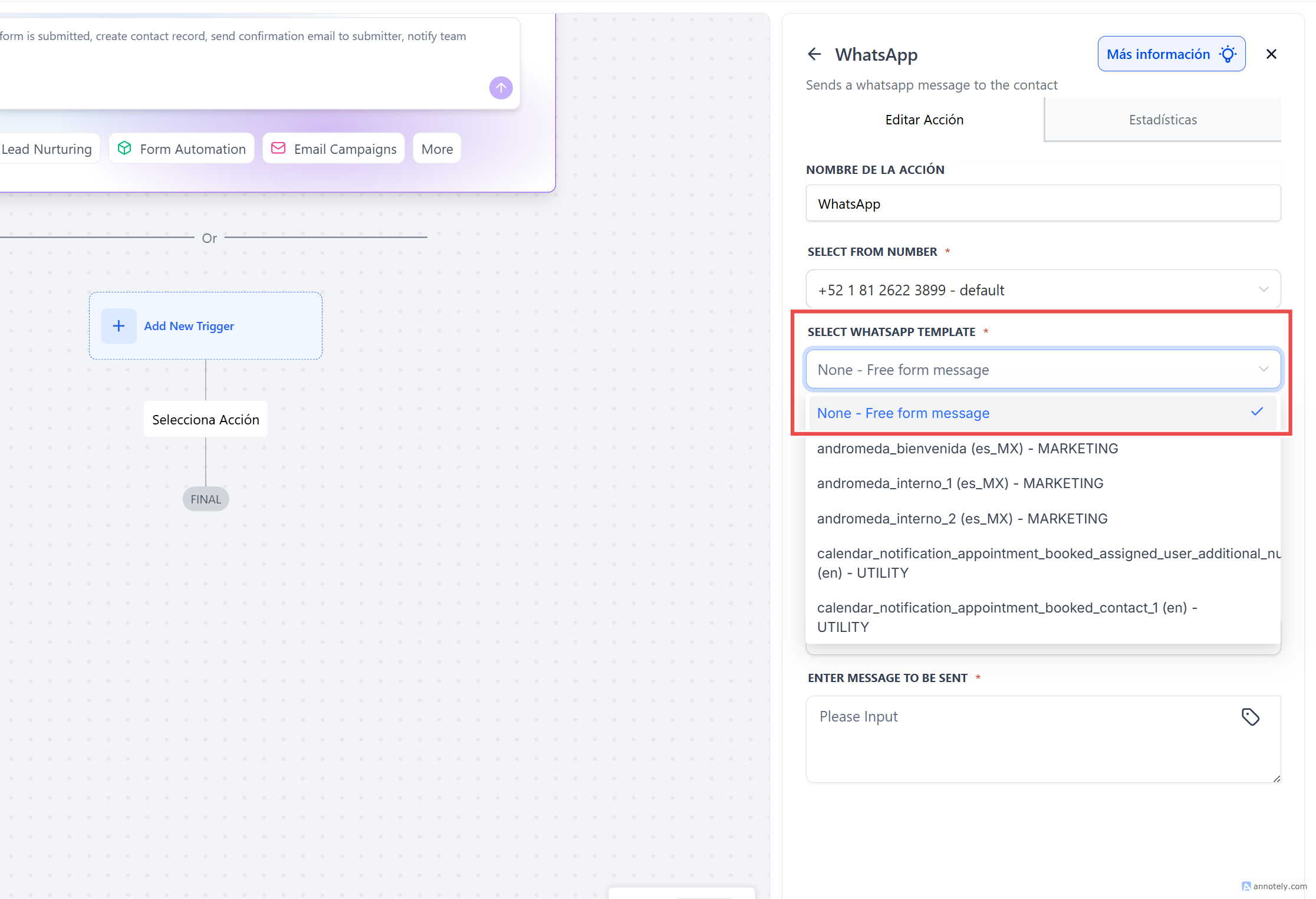The width and height of the screenshot is (1316, 899).
Task: Click the Form Automation cube icon
Action: coord(124,149)
